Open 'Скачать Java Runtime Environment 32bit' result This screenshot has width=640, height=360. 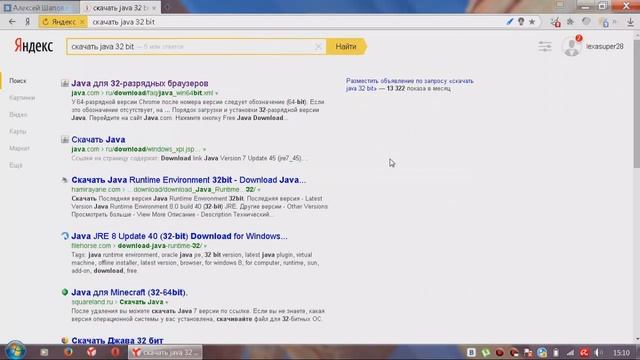click(x=189, y=180)
